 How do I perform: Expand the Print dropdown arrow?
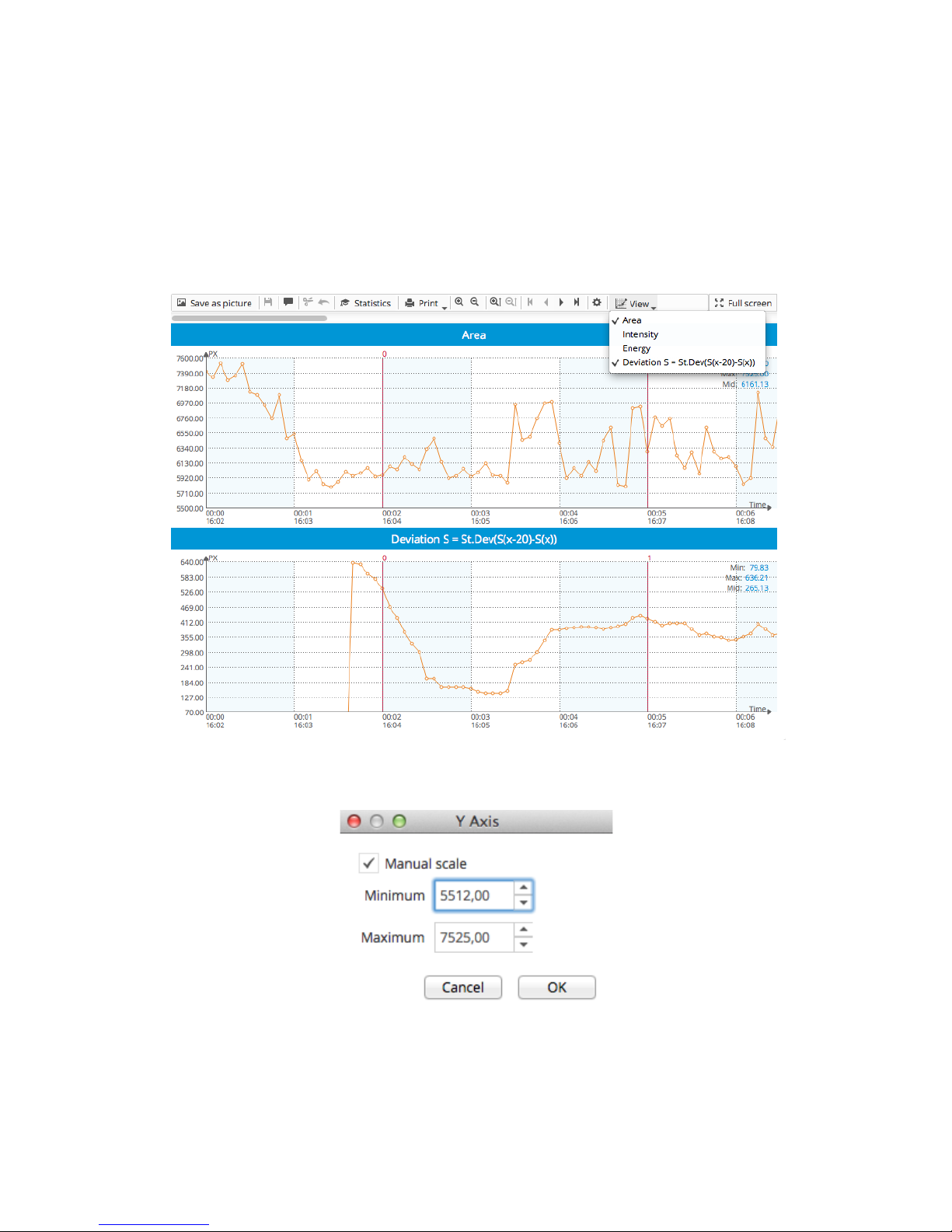pos(445,308)
